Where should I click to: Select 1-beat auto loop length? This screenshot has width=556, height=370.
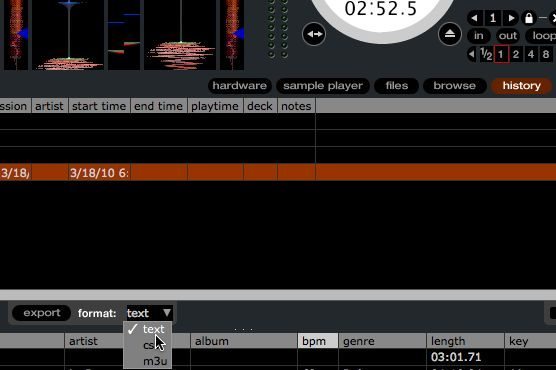501,54
